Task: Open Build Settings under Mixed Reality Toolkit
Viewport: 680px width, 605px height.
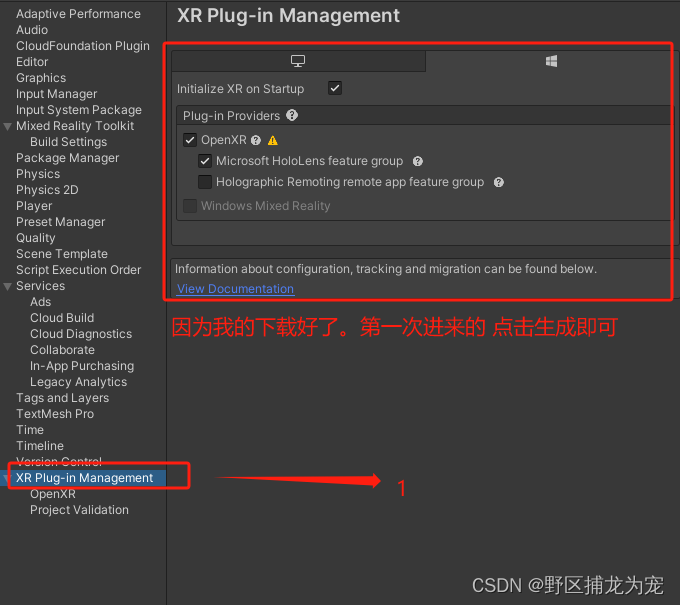Action: click(x=69, y=142)
